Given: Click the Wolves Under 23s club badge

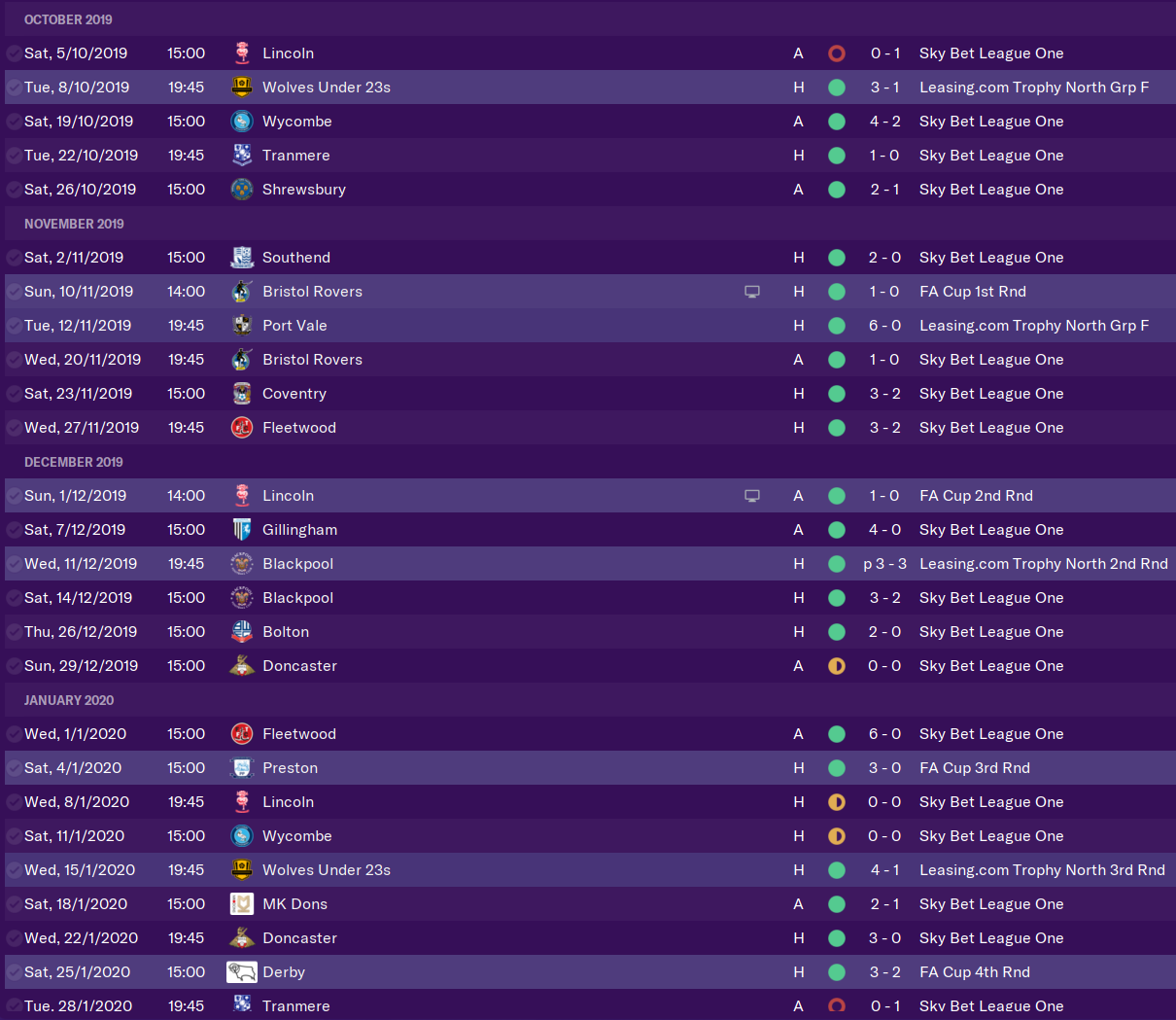Looking at the screenshot, I should 241,88.
